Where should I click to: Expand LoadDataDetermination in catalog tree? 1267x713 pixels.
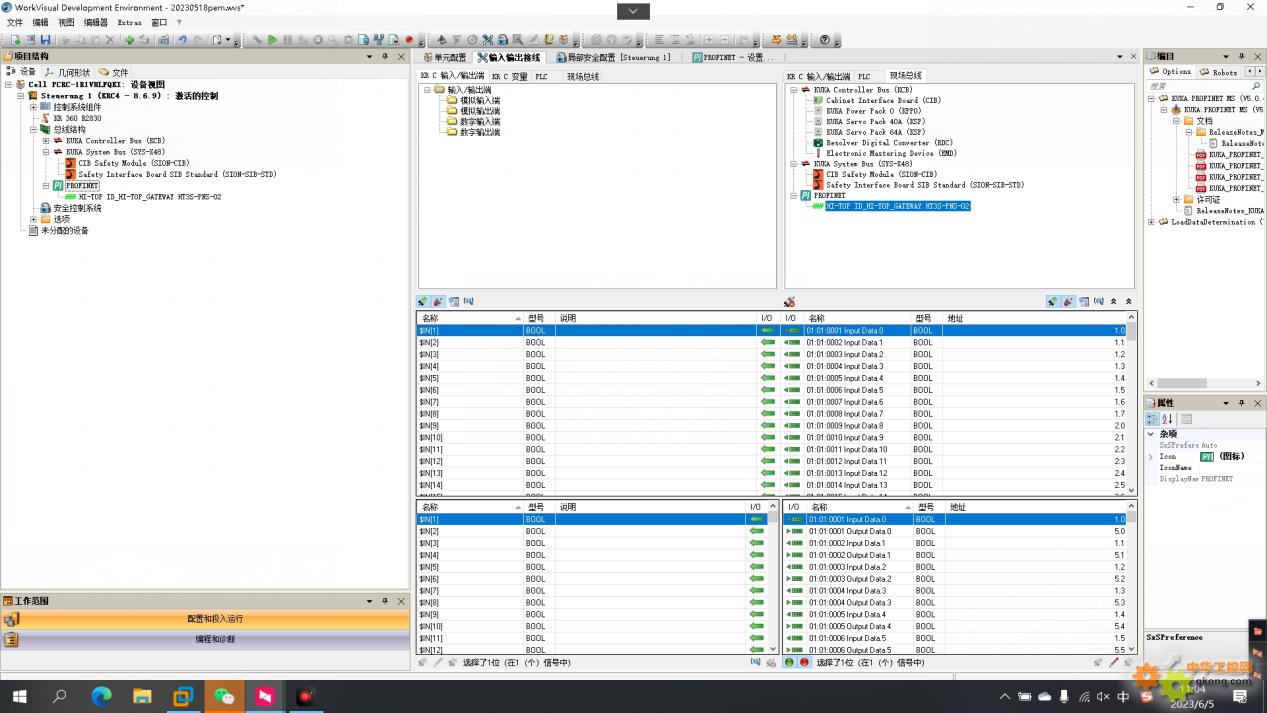tap(1151, 222)
